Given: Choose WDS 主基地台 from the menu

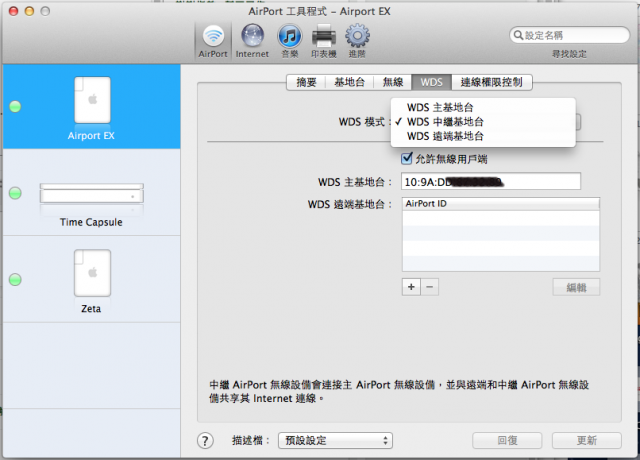Looking at the screenshot, I should pyautogui.click(x=483, y=107).
